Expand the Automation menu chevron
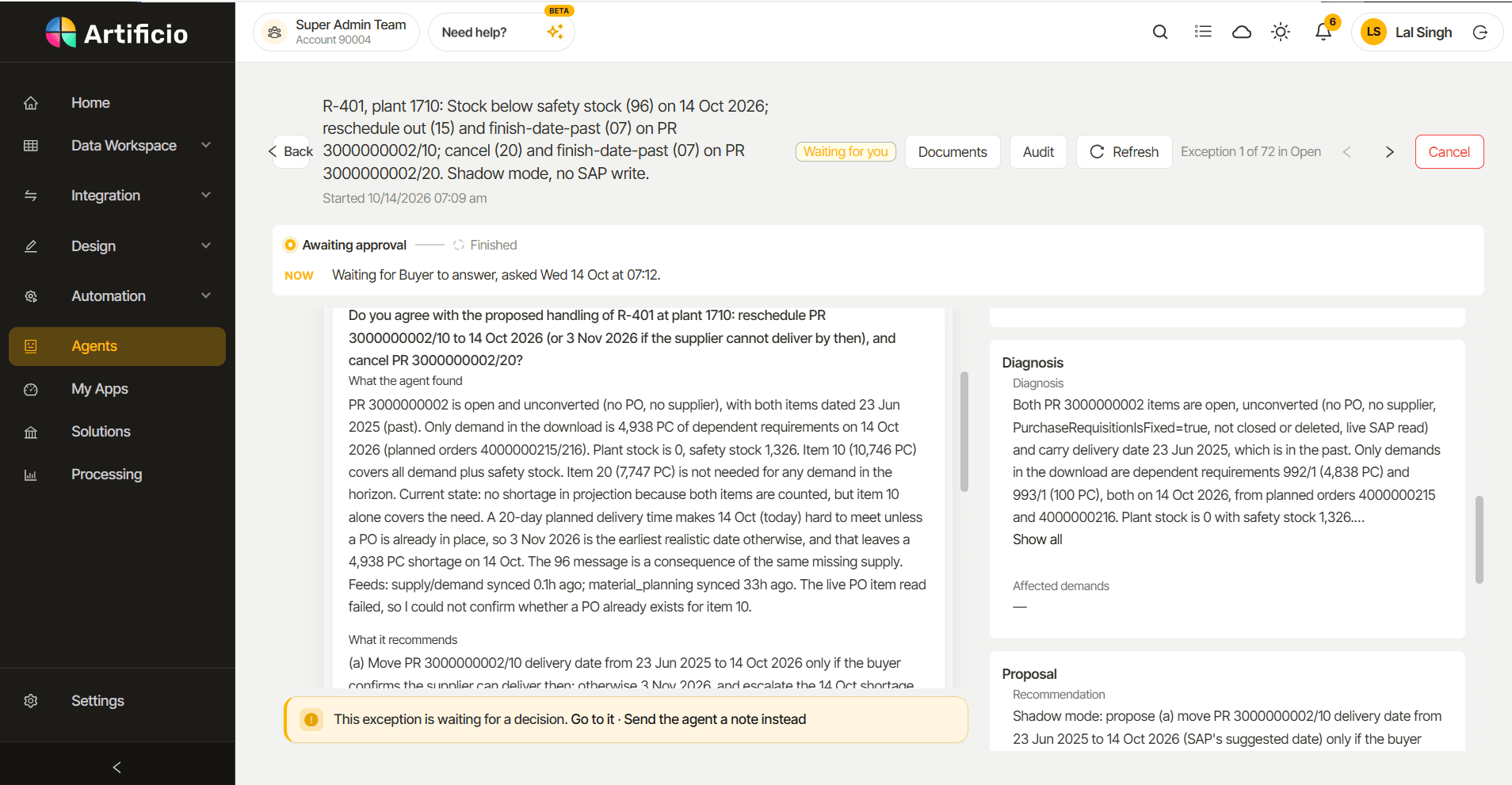1512x785 pixels. tap(206, 296)
